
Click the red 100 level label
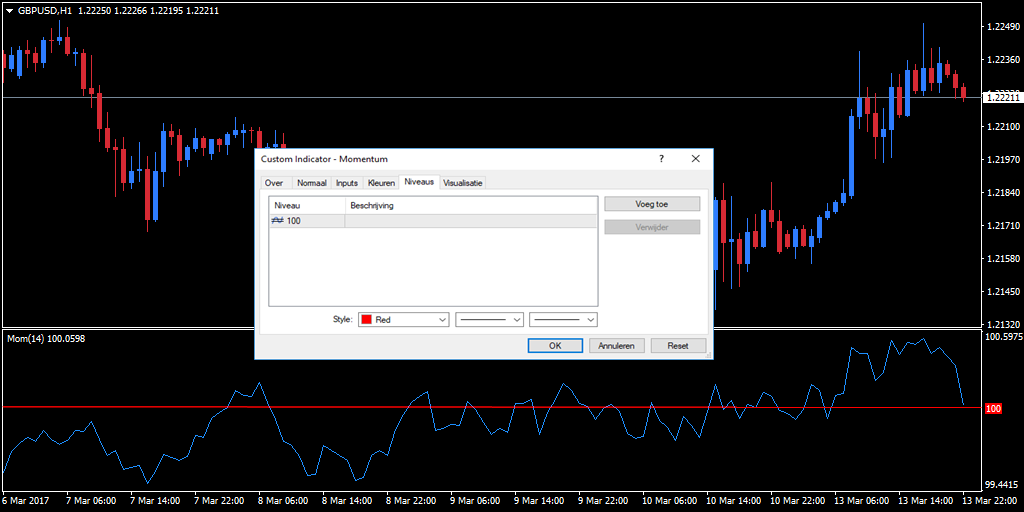tap(993, 408)
